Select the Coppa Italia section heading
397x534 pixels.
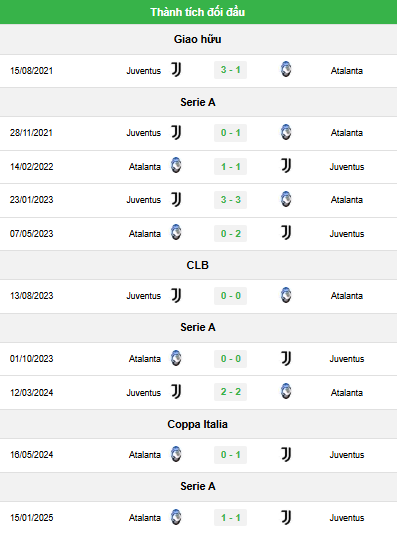197,424
